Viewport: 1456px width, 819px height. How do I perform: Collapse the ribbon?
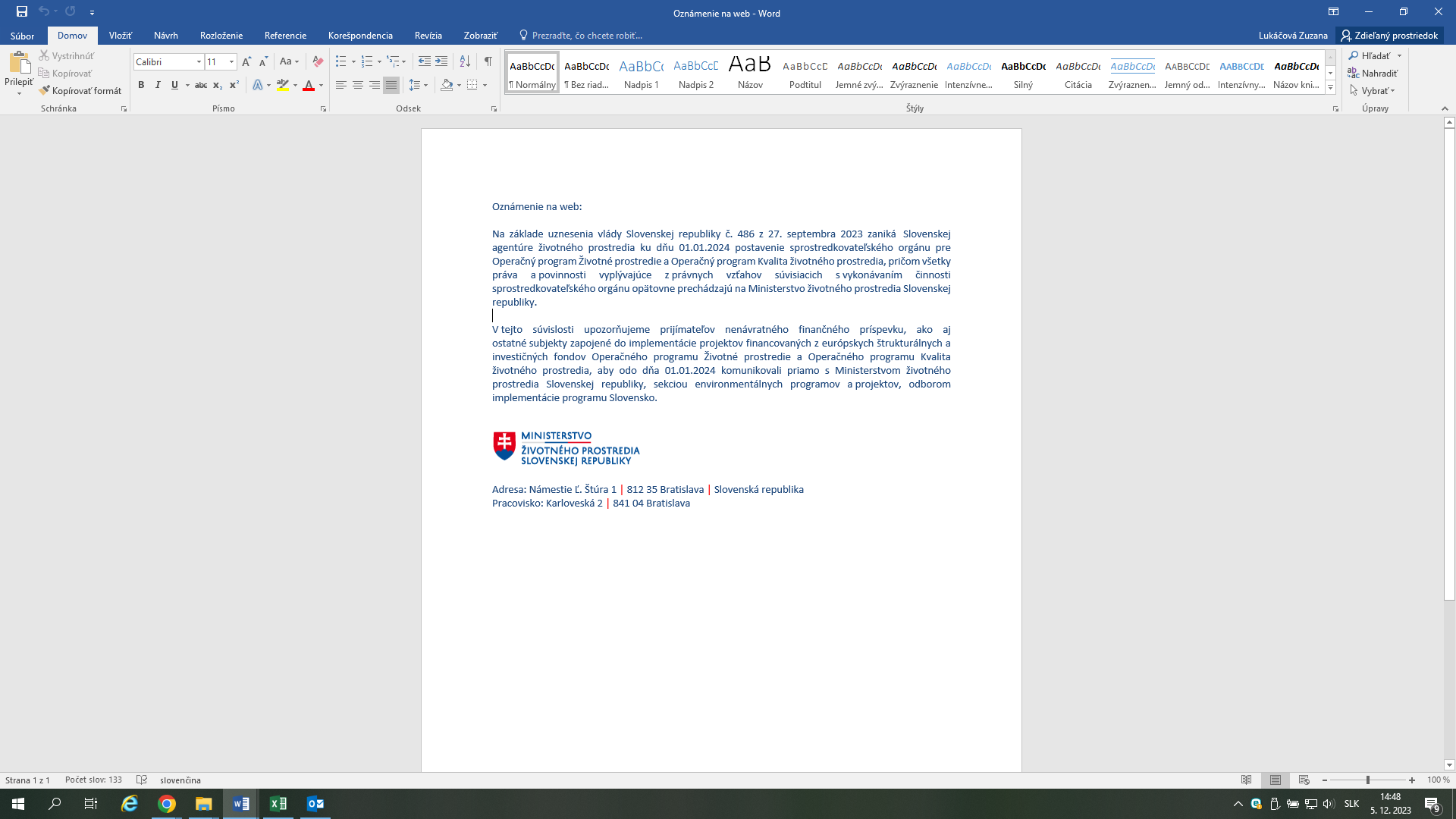point(1445,108)
